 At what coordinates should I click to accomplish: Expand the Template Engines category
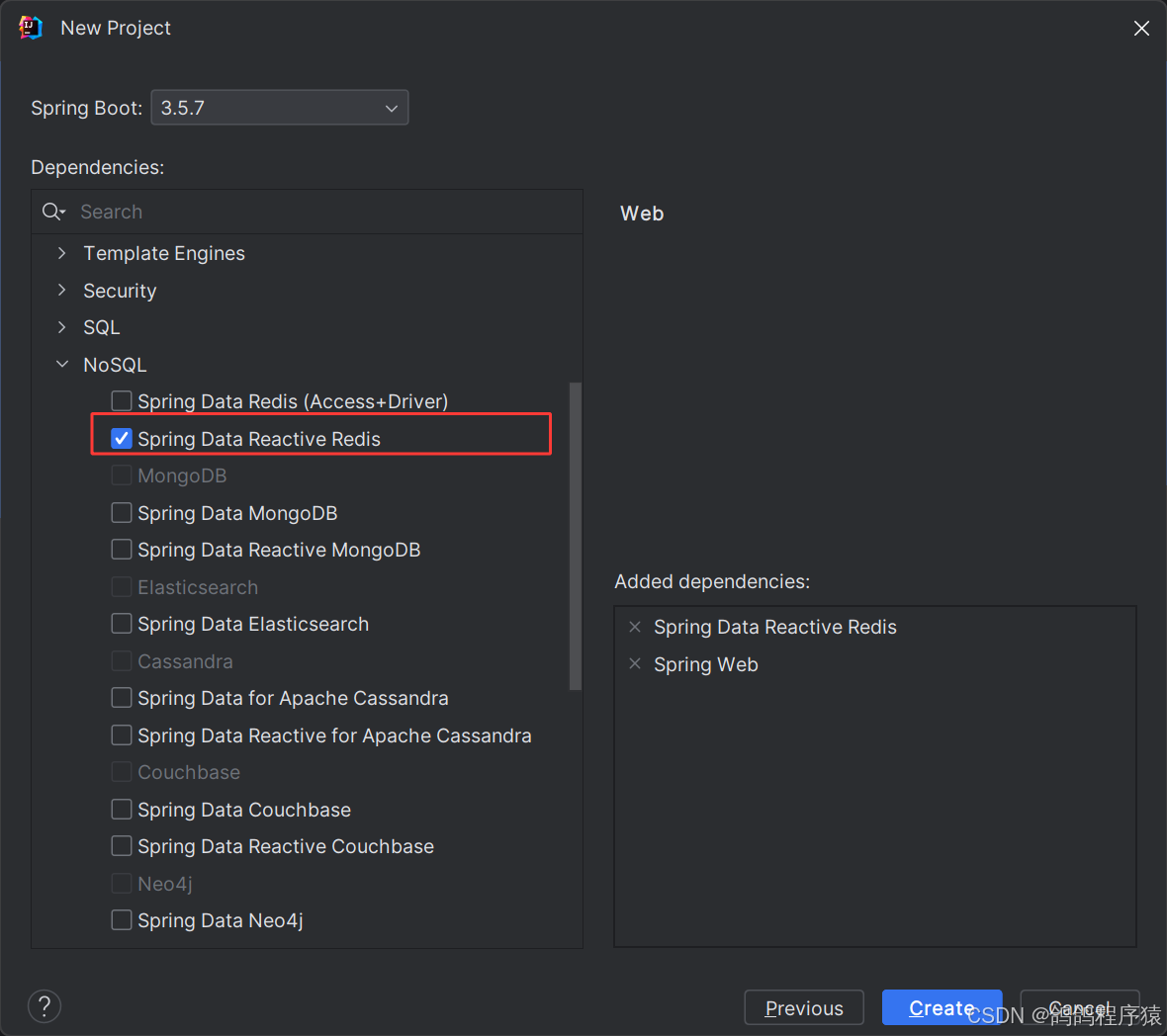point(62,254)
